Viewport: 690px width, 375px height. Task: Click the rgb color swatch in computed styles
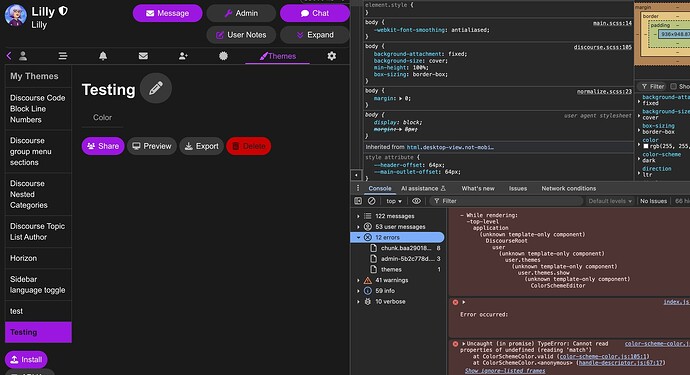[x=646, y=146]
